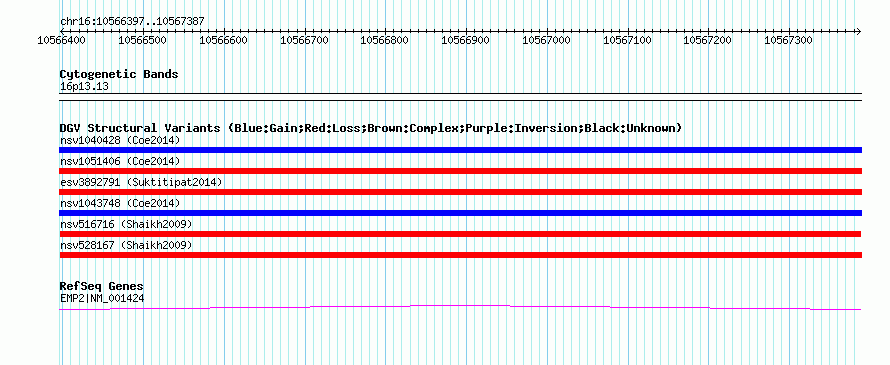The width and height of the screenshot is (890, 365).
Task: Click the Cytogenetic Bands track title
Action: [119, 74]
